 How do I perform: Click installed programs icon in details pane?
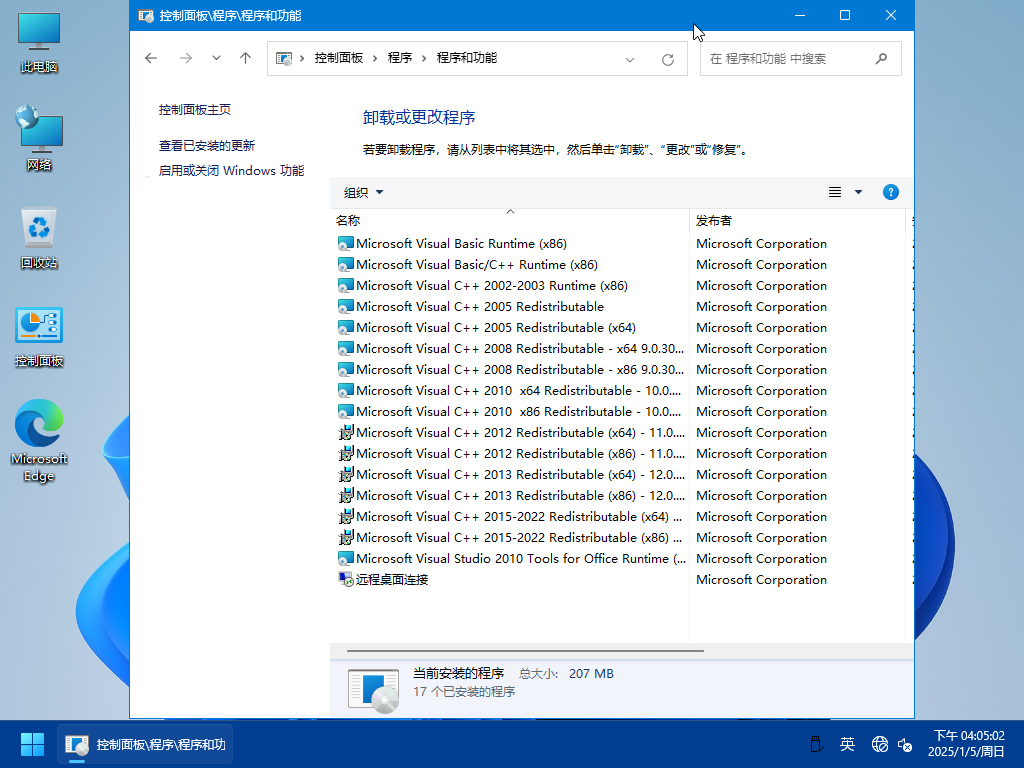point(374,690)
